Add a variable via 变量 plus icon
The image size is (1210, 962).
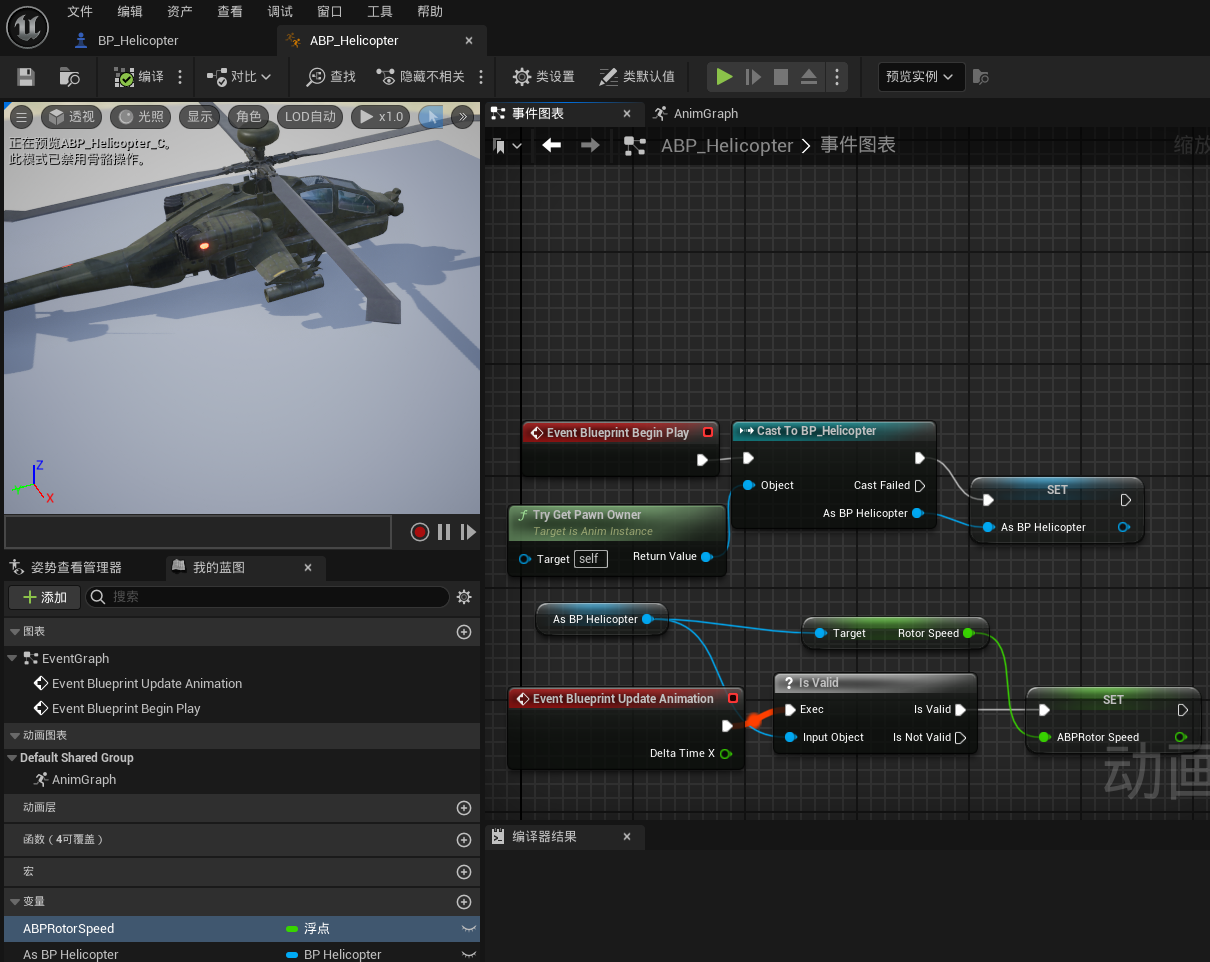click(464, 902)
